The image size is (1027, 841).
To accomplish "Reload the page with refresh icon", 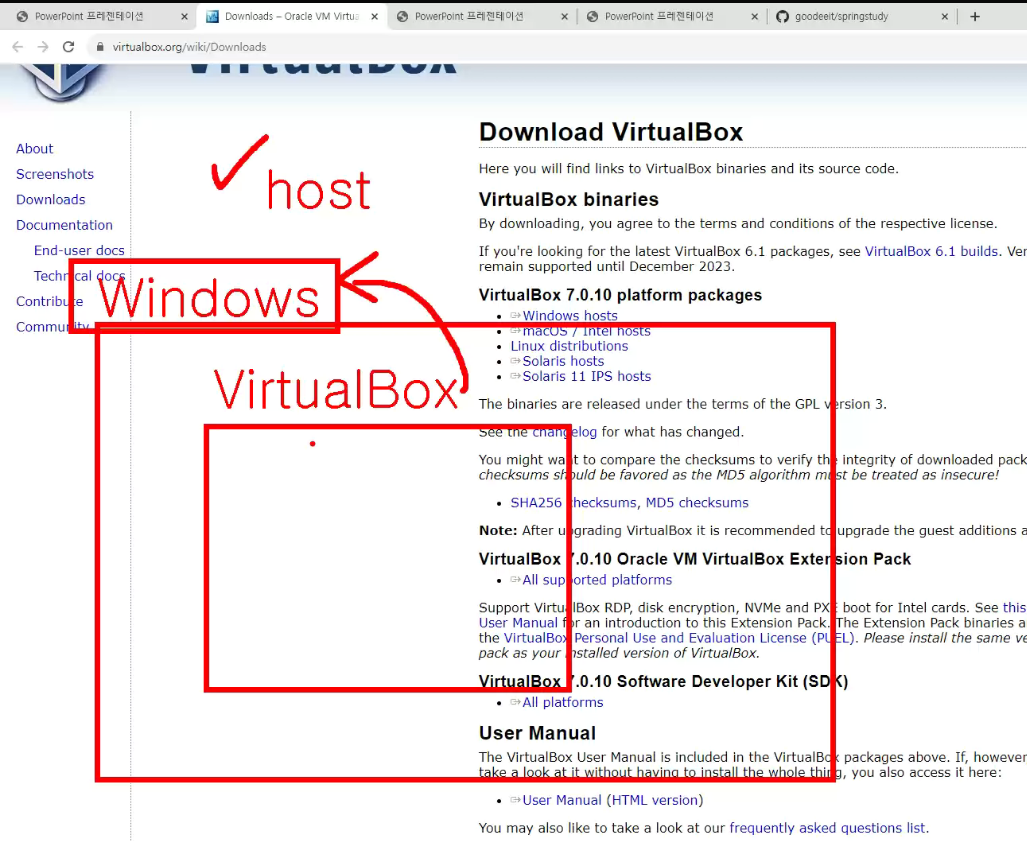I will pyautogui.click(x=68, y=47).
